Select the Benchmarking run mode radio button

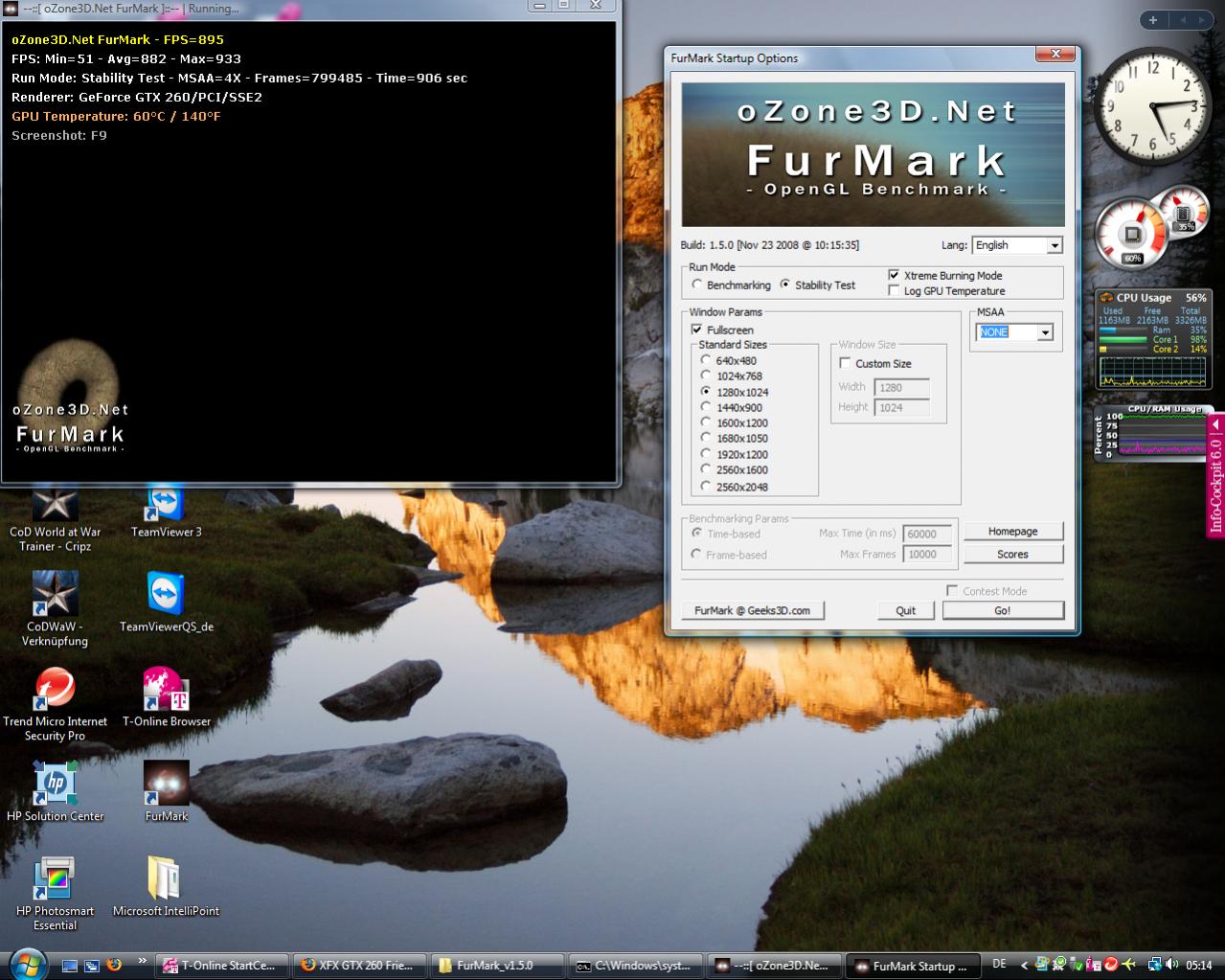point(697,285)
